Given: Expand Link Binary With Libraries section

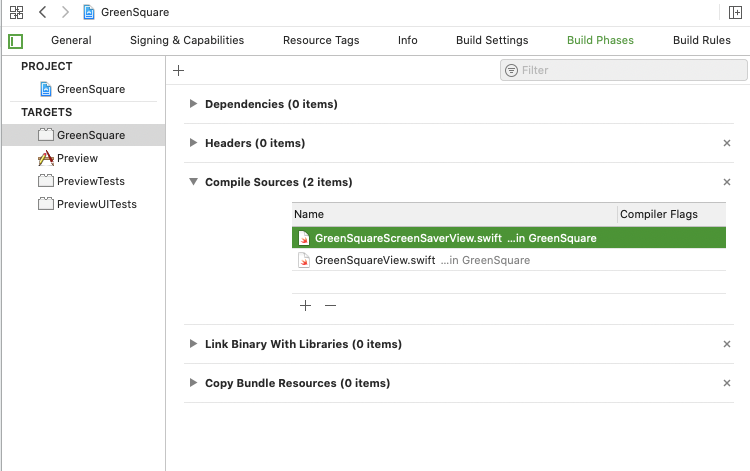Looking at the screenshot, I should click(193, 344).
